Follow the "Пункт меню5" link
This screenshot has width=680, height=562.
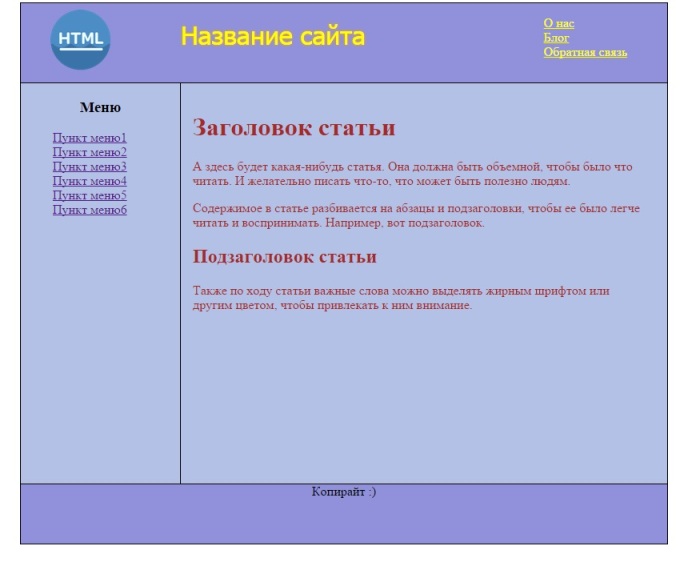[90, 196]
